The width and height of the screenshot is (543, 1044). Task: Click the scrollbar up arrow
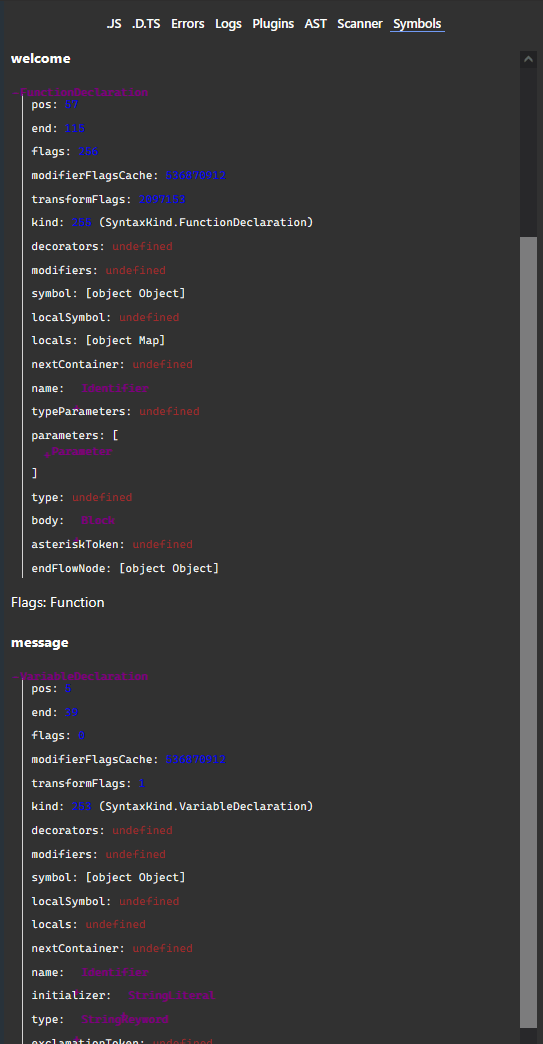(528, 59)
